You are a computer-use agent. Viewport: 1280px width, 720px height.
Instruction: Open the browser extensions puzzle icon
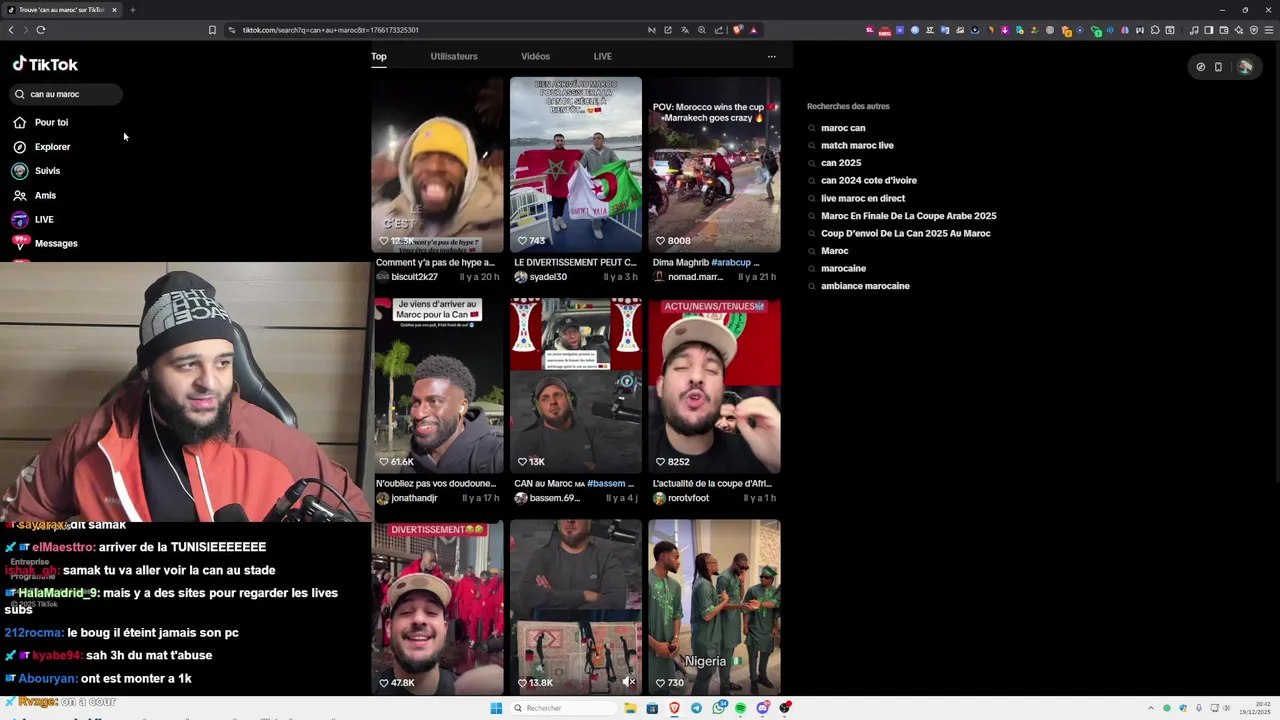point(1155,30)
